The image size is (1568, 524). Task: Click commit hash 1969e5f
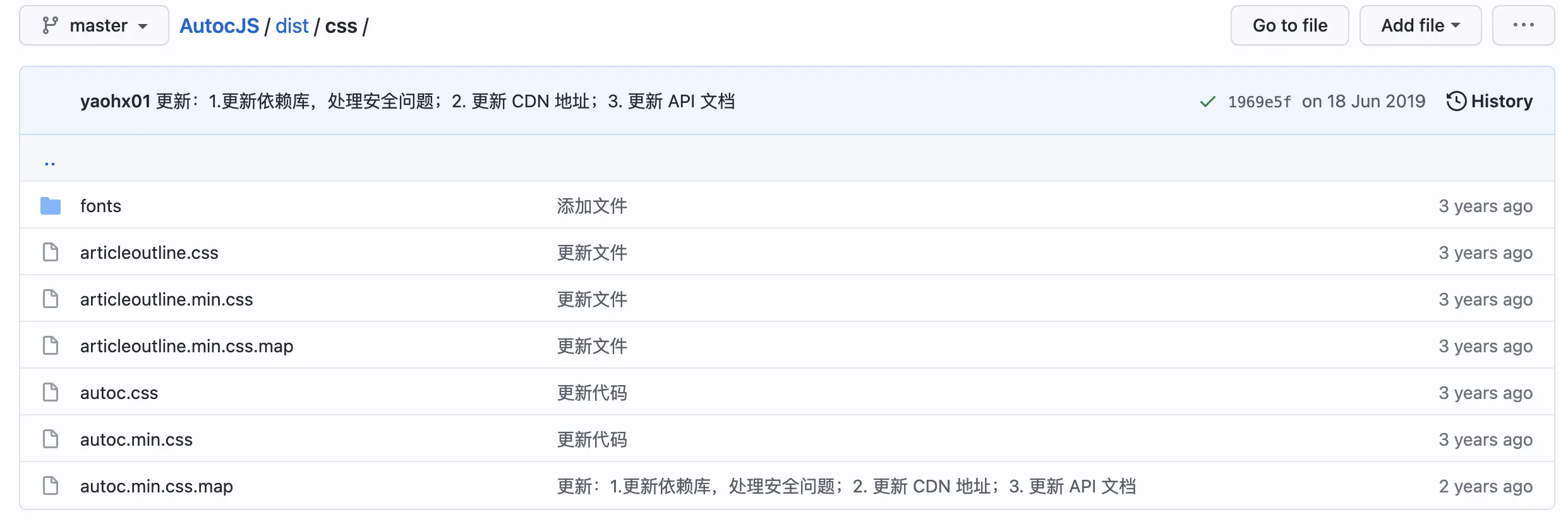point(1259,102)
